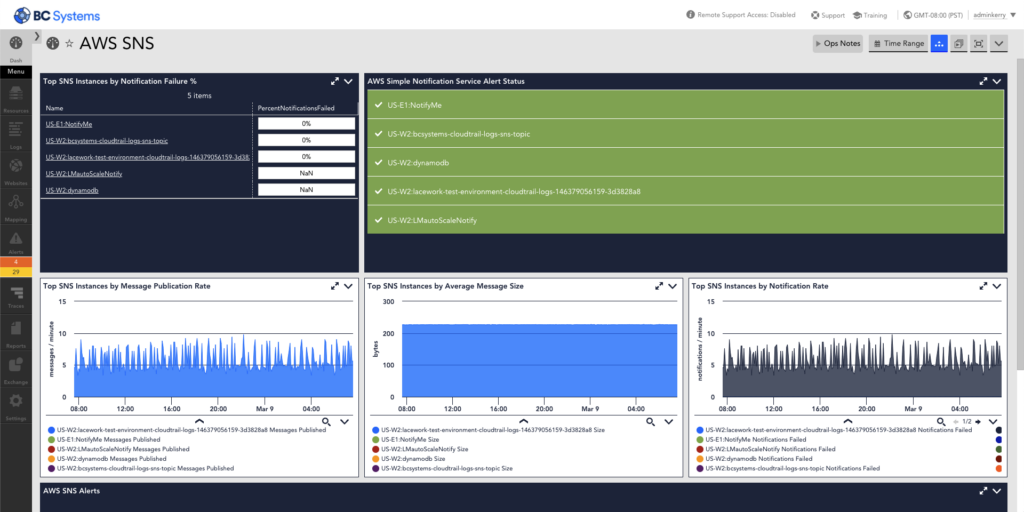Click the clone dashboard icon
The height and width of the screenshot is (512, 1024).
tap(959, 44)
